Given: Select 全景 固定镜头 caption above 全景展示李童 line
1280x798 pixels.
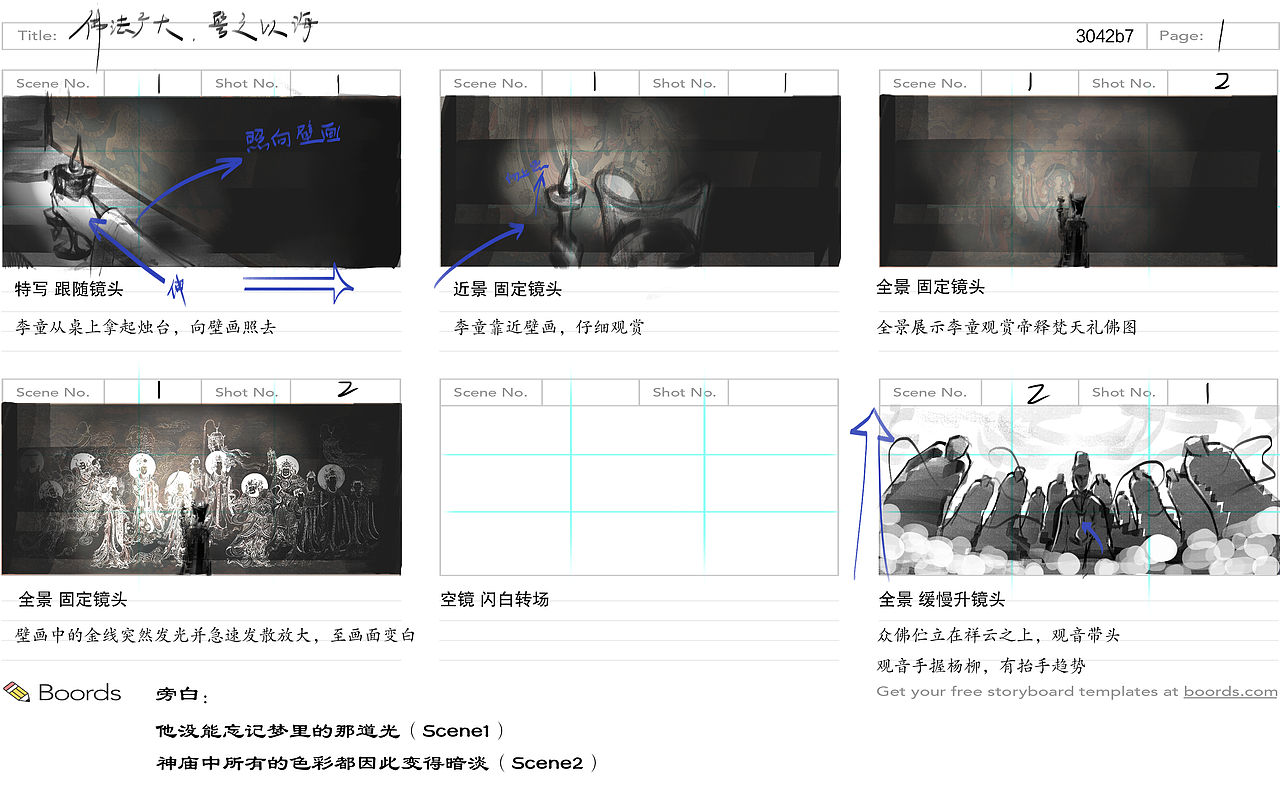Looking at the screenshot, I should [x=930, y=287].
